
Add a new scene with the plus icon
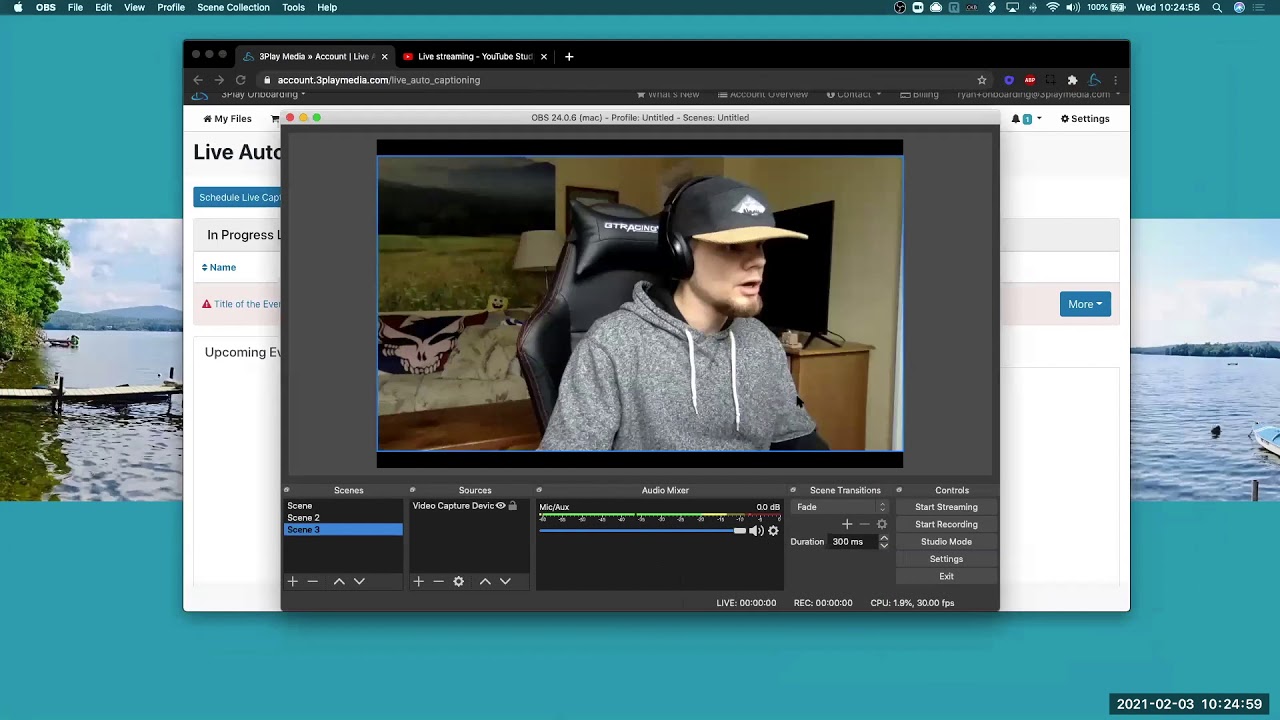click(x=293, y=581)
